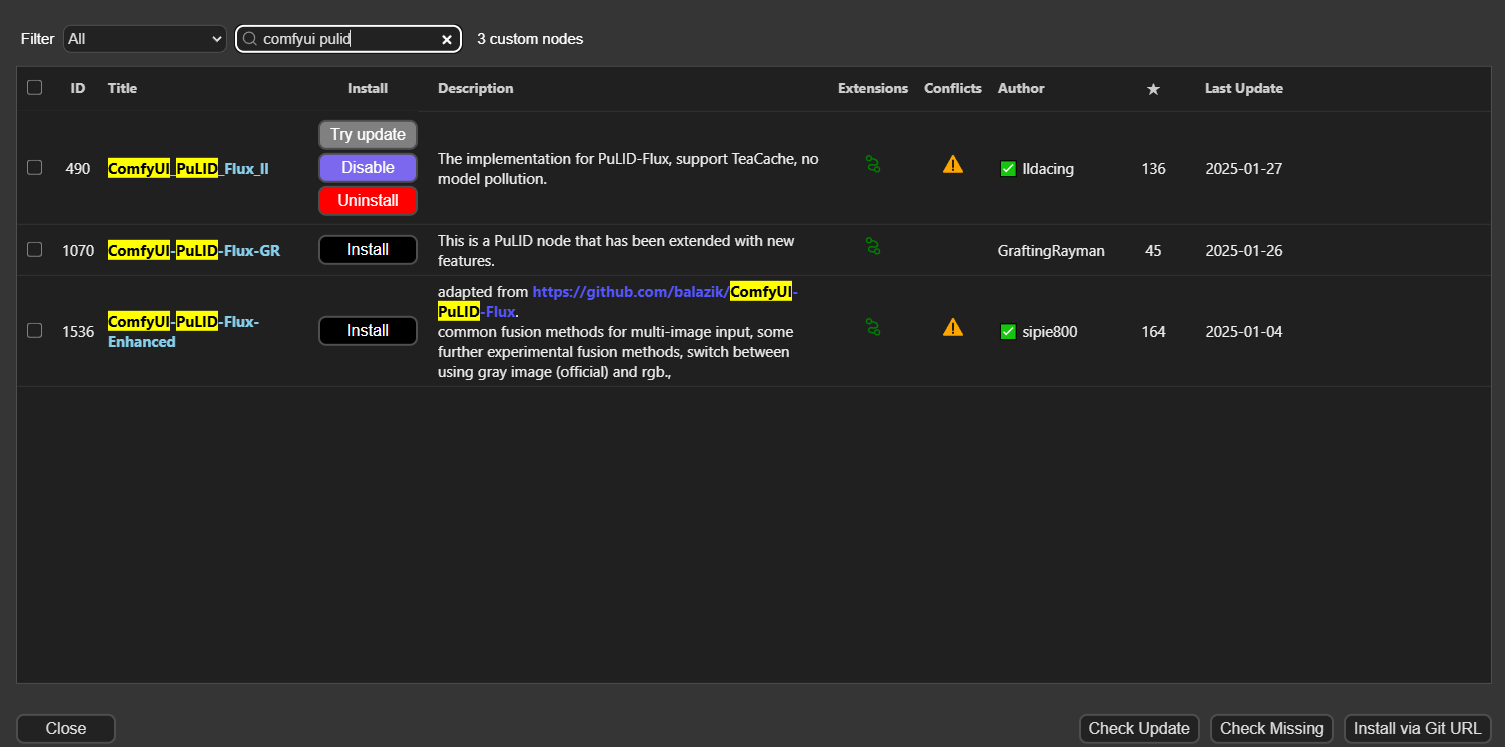Disable the ComfyUI_PuLID_Flux_ll node

(x=368, y=167)
